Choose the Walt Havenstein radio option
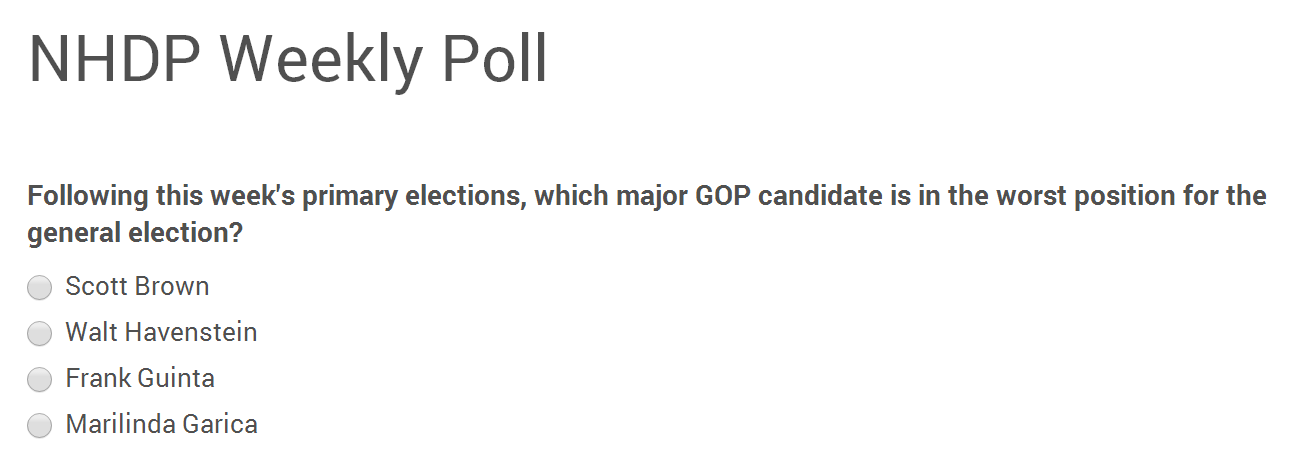Screen dimensions: 1296x474 (x=40, y=334)
